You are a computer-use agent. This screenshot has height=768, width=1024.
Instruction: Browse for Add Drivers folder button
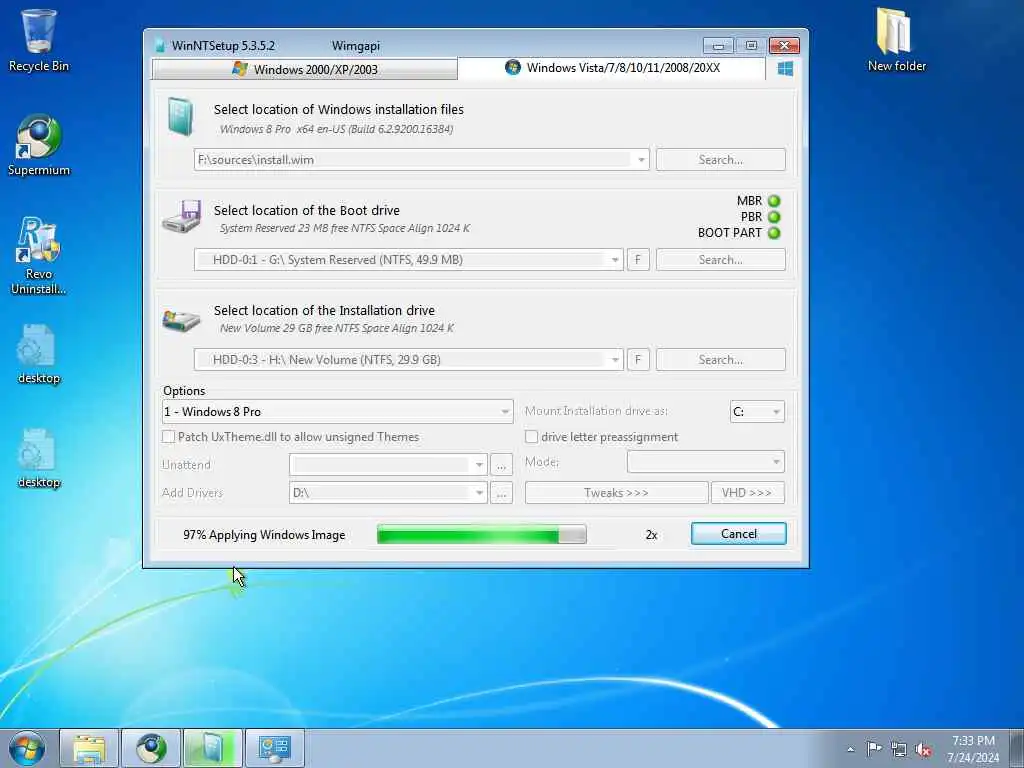(501, 493)
